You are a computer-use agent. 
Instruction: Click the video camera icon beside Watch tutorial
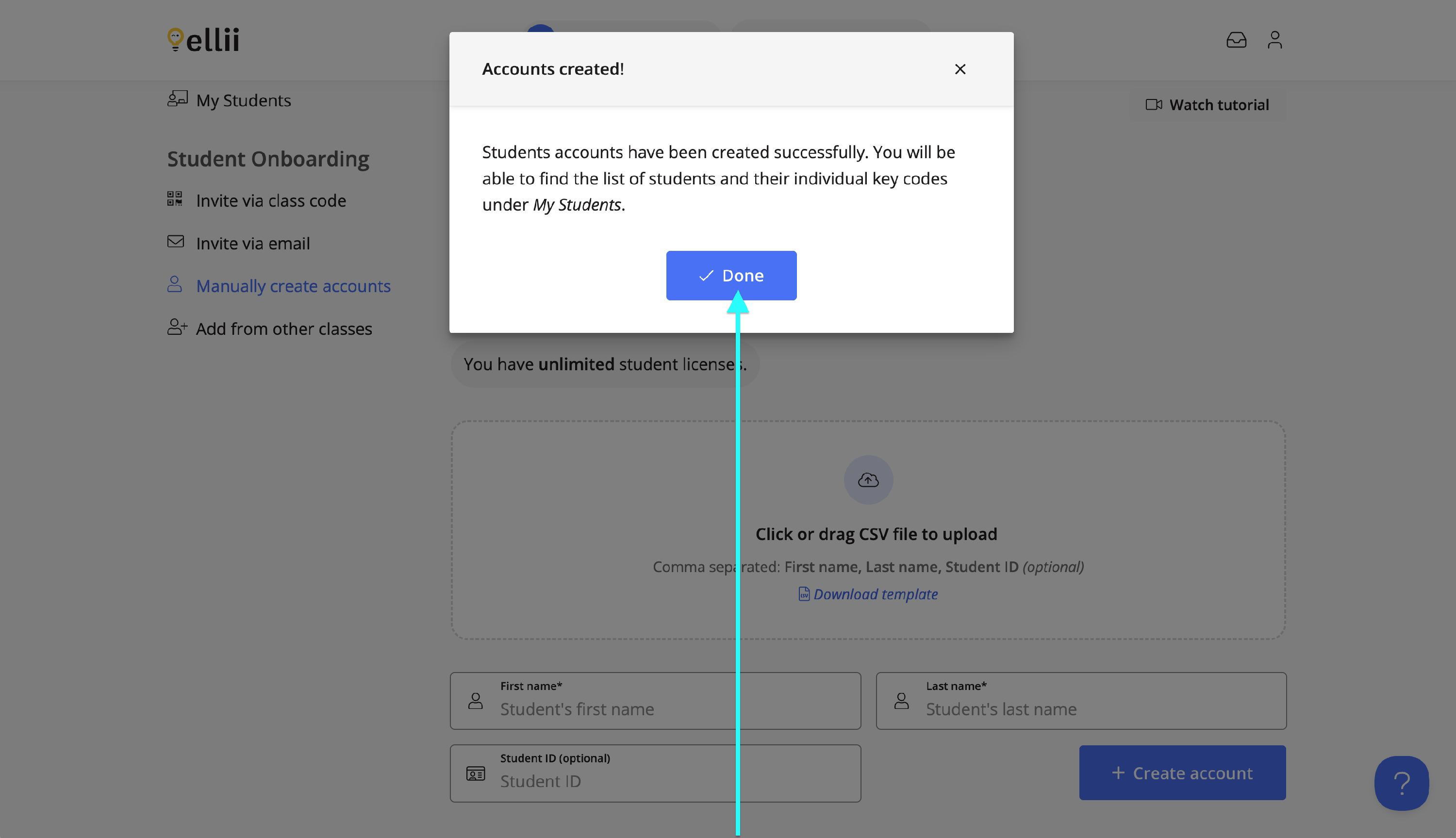tap(1153, 105)
